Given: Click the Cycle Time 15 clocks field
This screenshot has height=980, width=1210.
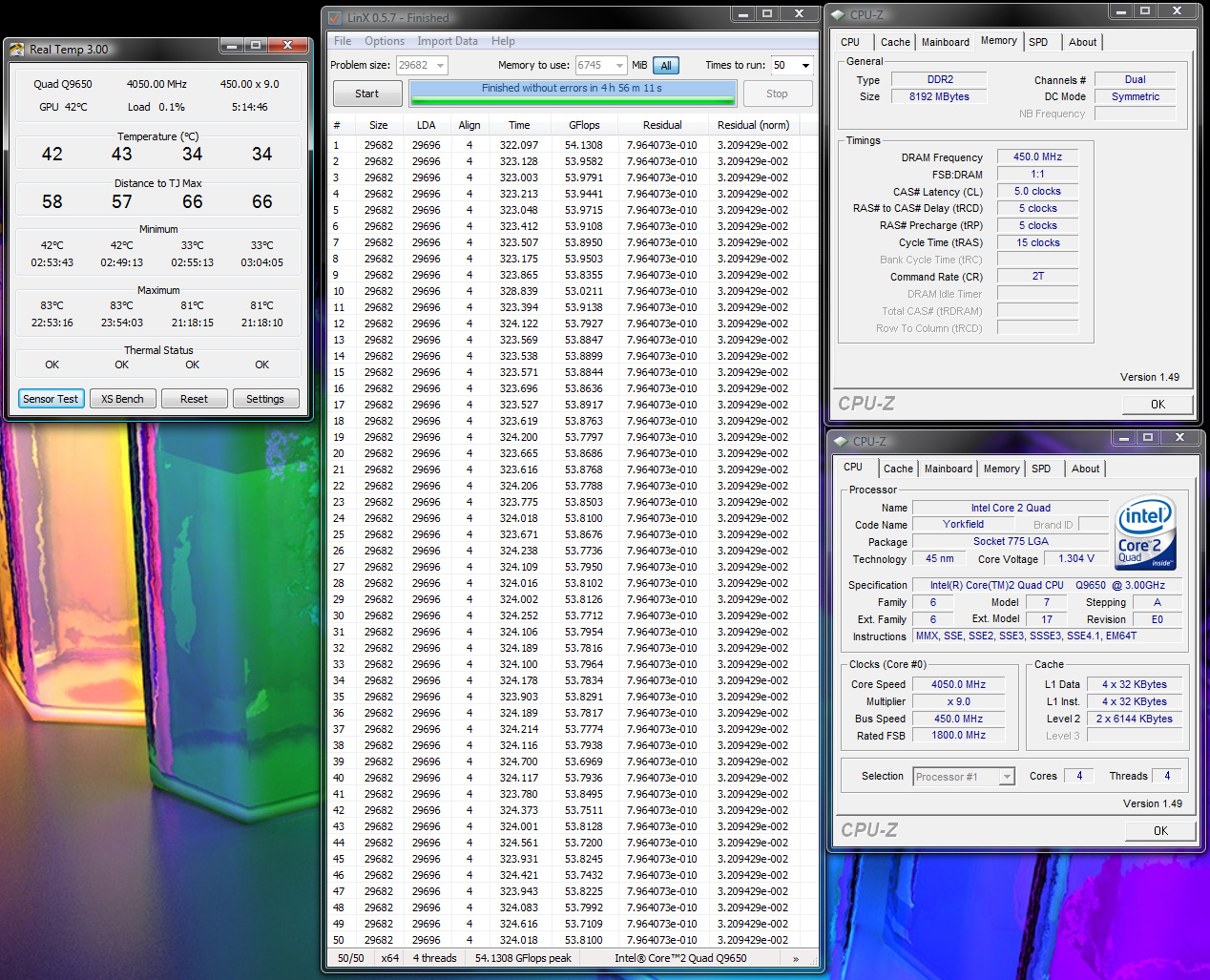Looking at the screenshot, I should (1037, 242).
